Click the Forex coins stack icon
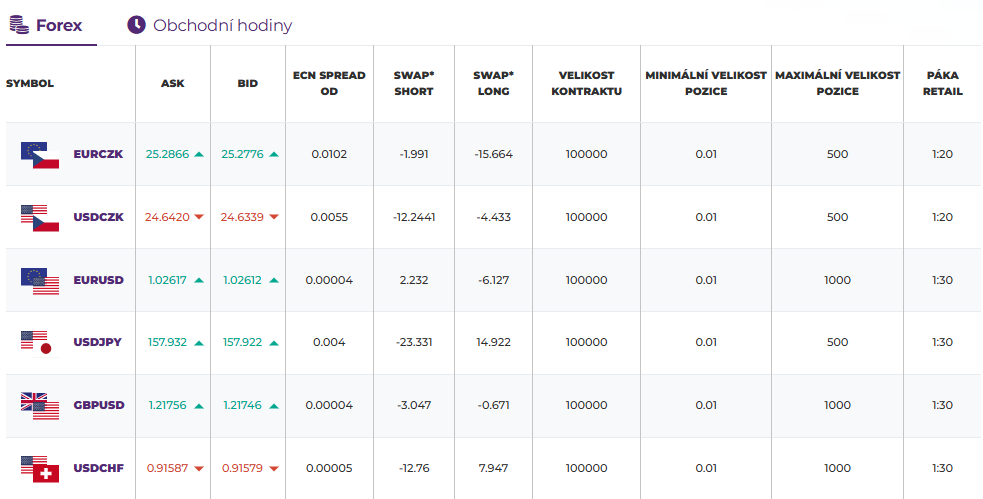The height and width of the screenshot is (499, 983). tap(18, 25)
